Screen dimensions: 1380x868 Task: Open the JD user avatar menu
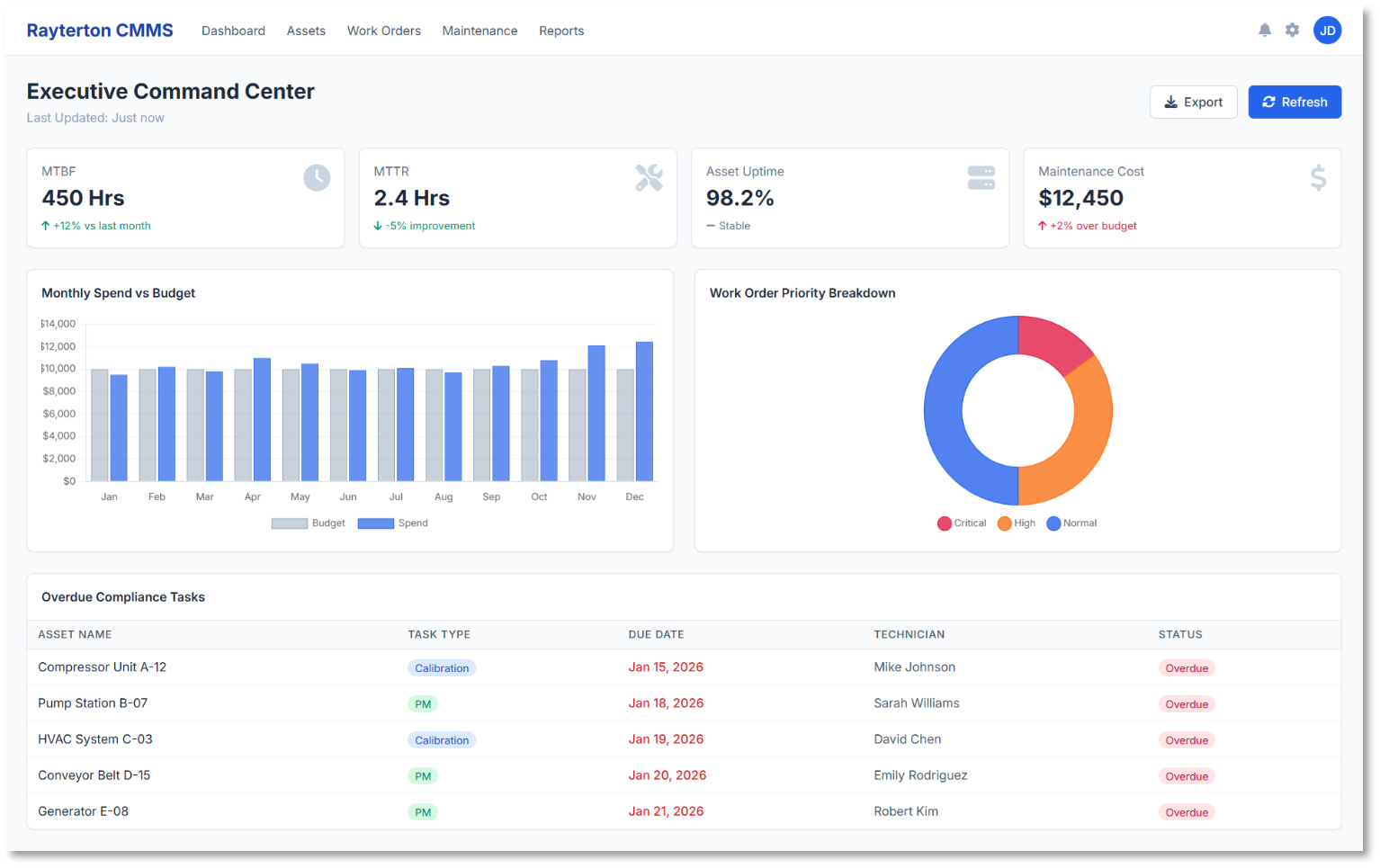1327,31
